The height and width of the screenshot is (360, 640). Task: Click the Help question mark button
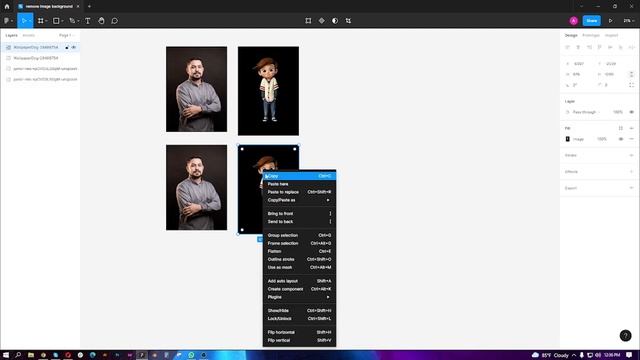point(625,336)
